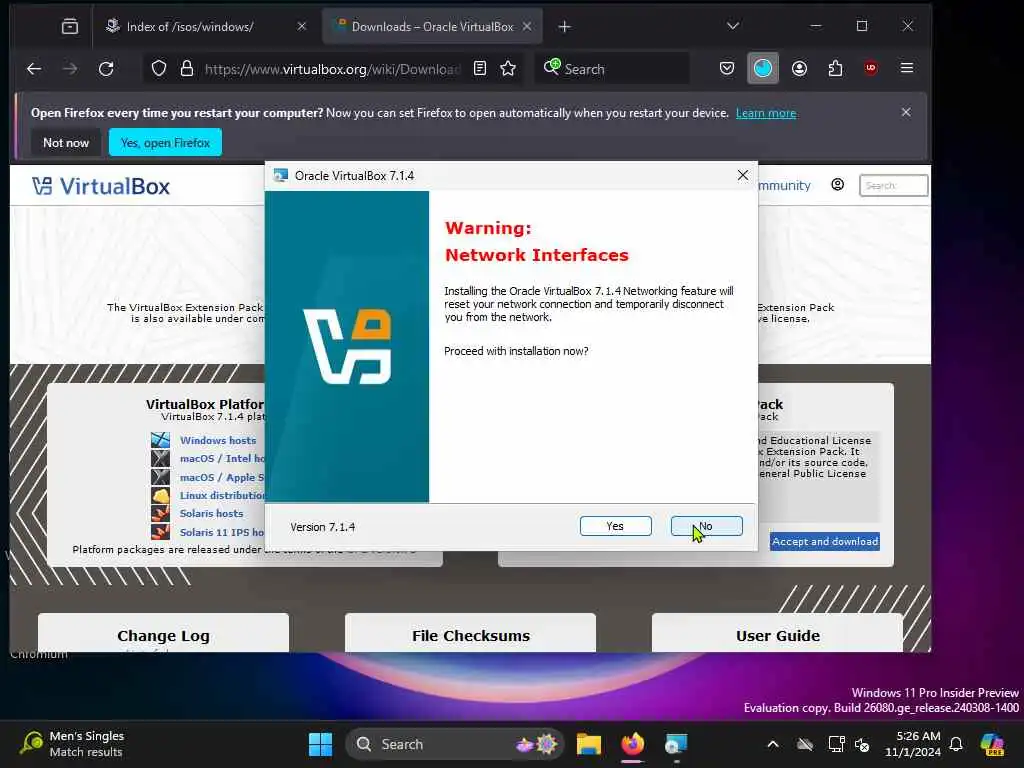Click the site security padlock icon
Image resolution: width=1024 pixels, height=768 pixels.
point(187,69)
